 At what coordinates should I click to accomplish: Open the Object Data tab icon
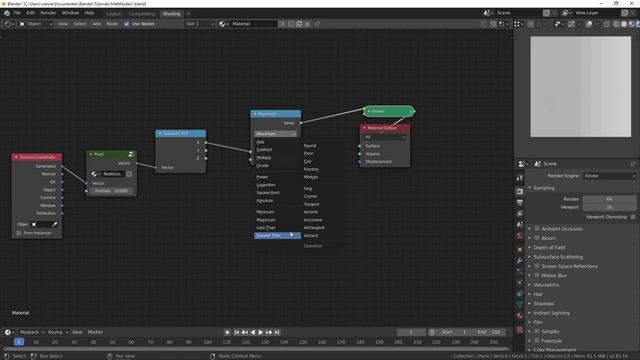pos(520,304)
